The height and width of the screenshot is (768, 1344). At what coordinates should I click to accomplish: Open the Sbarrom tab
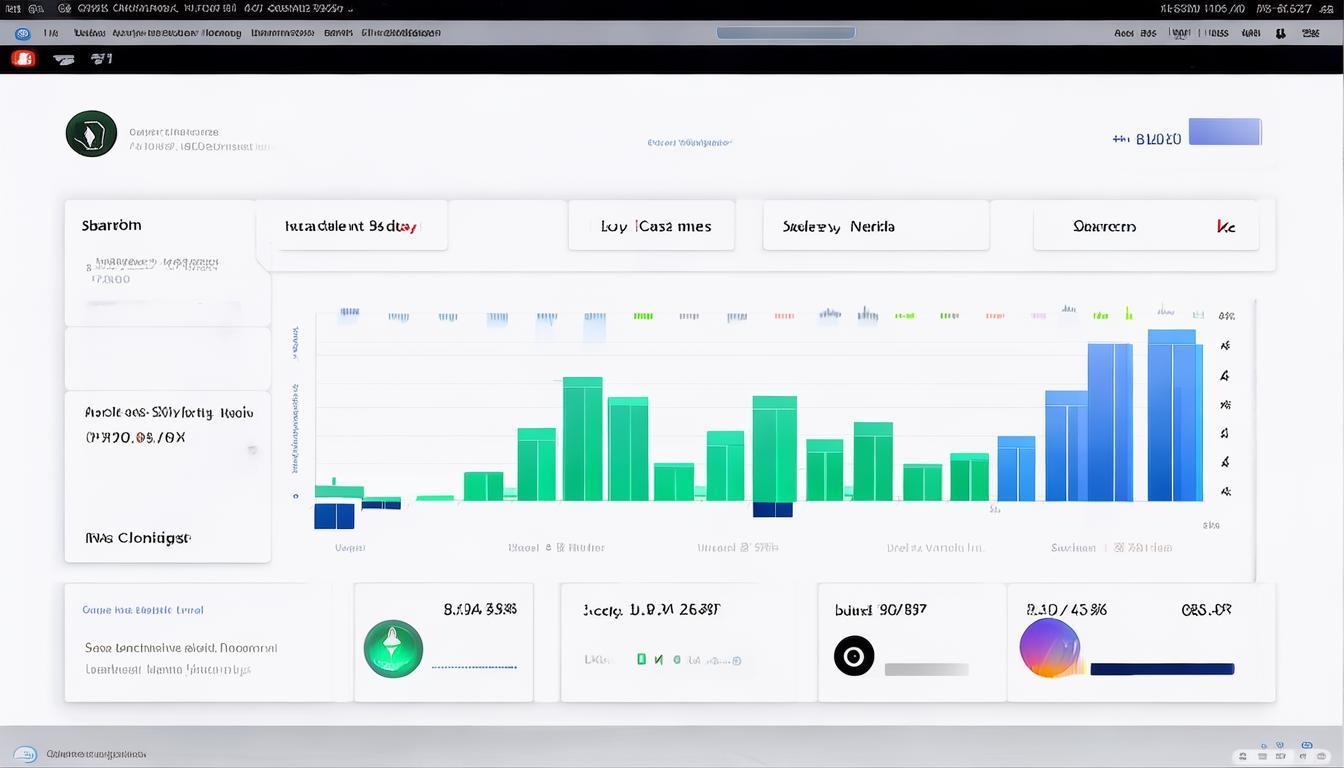pos(112,226)
